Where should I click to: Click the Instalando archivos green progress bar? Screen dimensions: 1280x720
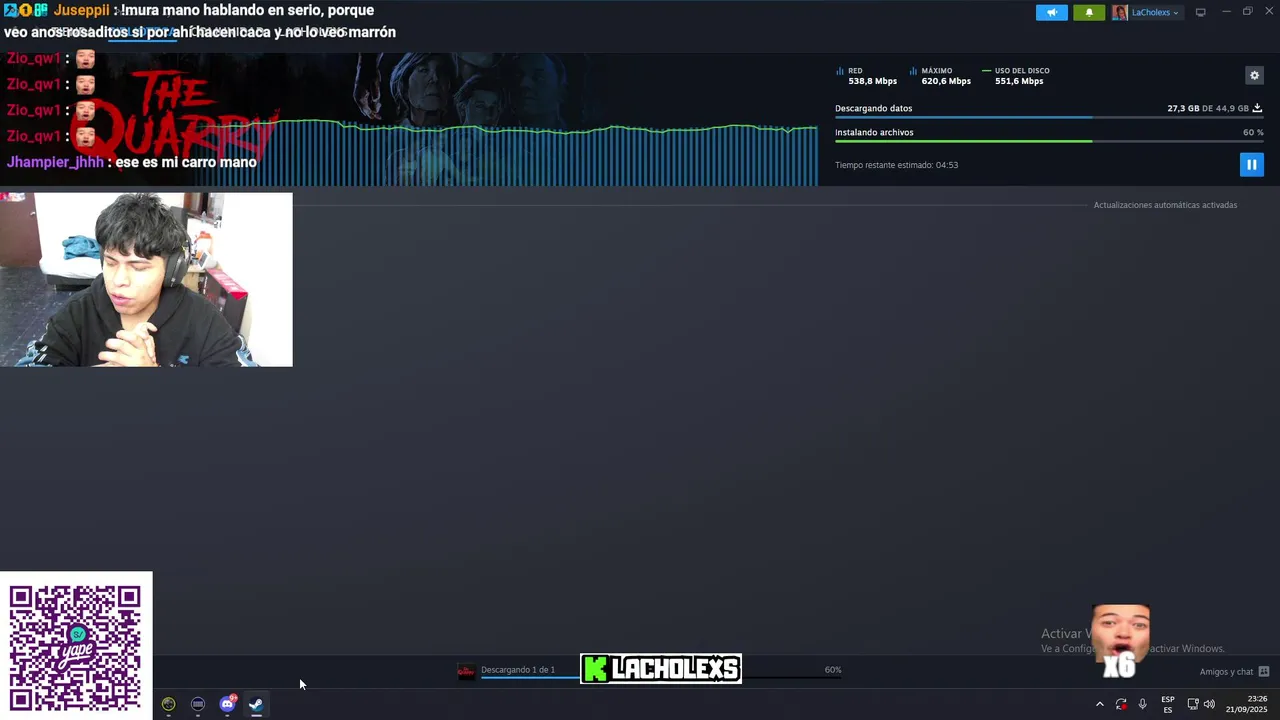pos(1049,141)
